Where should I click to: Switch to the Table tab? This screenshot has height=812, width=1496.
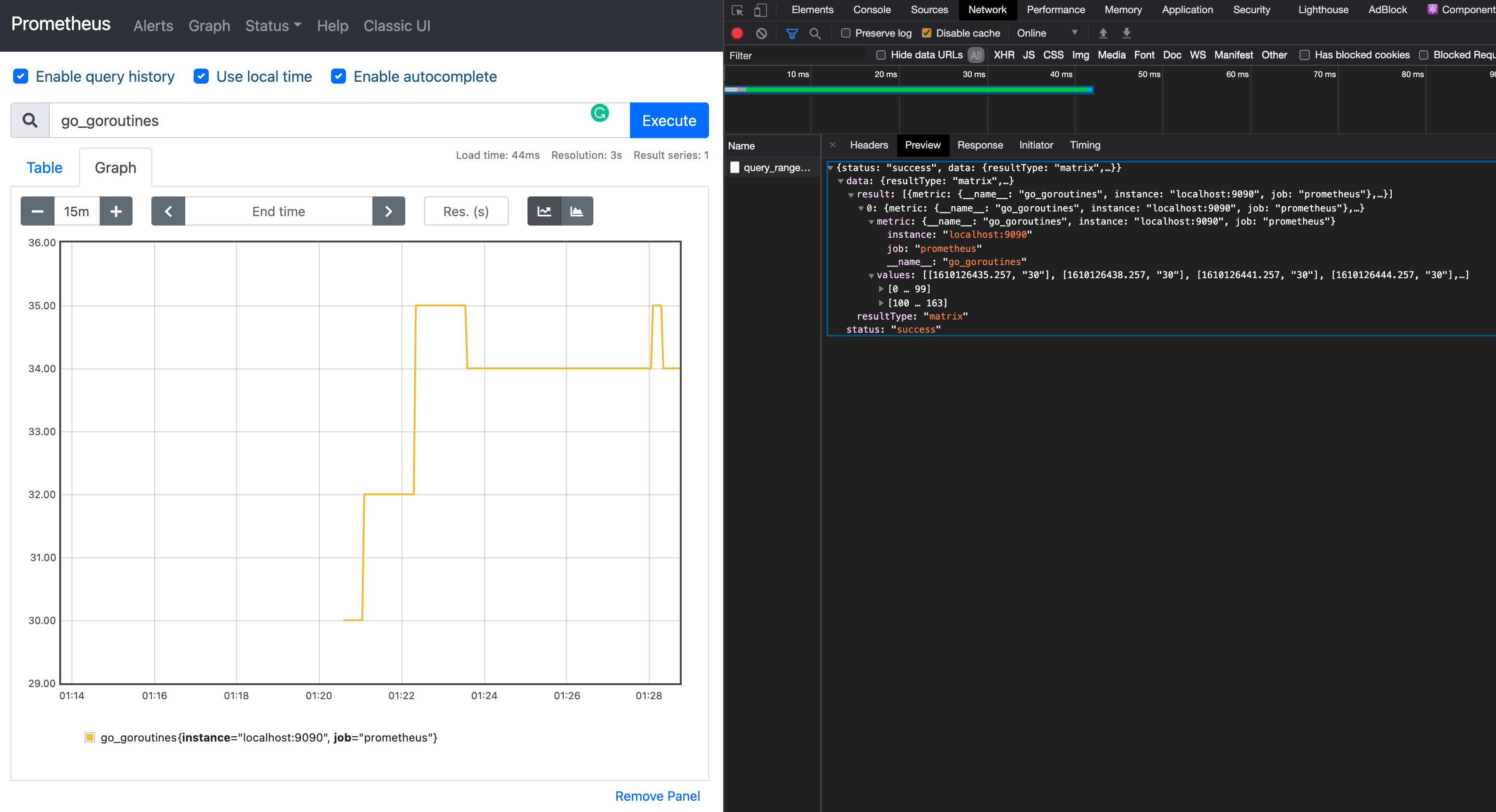coord(44,168)
